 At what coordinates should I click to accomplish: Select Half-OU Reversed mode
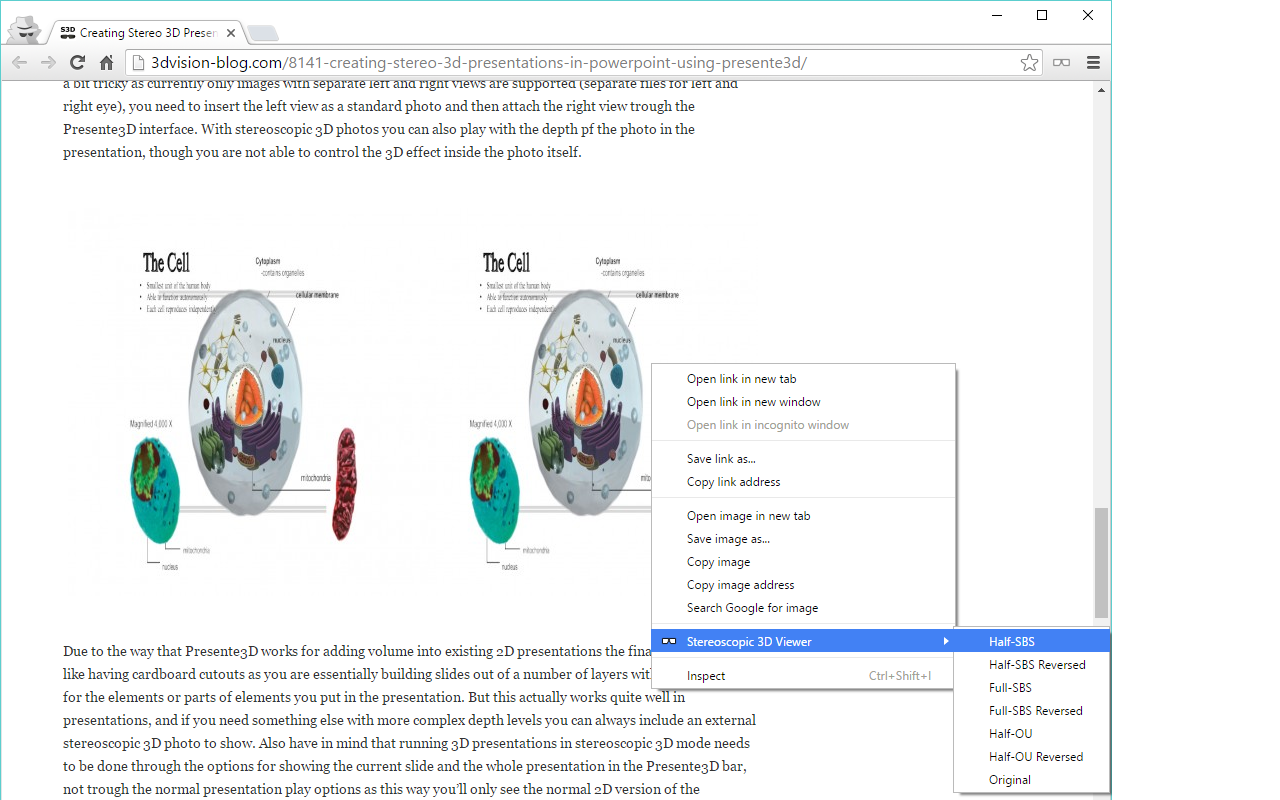pyautogui.click(x=1032, y=757)
